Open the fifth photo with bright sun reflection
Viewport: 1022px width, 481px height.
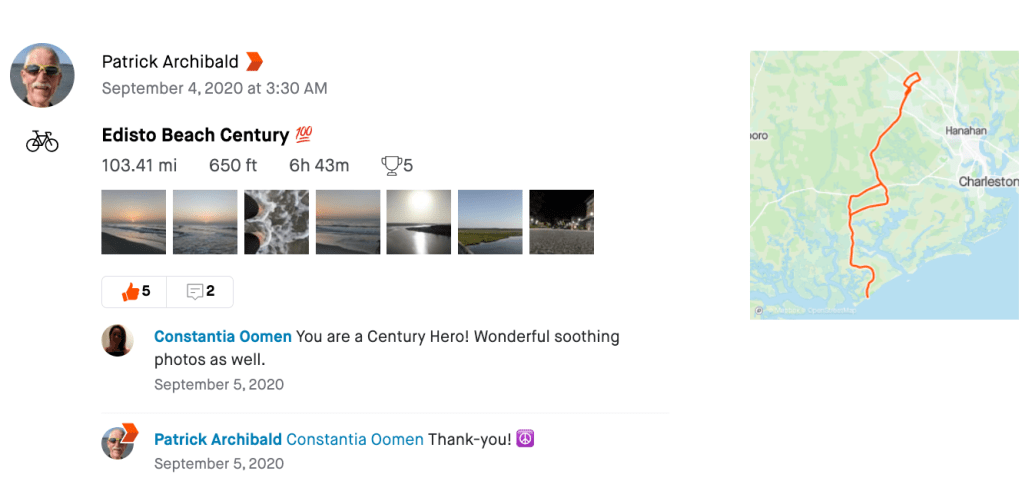tap(418, 222)
